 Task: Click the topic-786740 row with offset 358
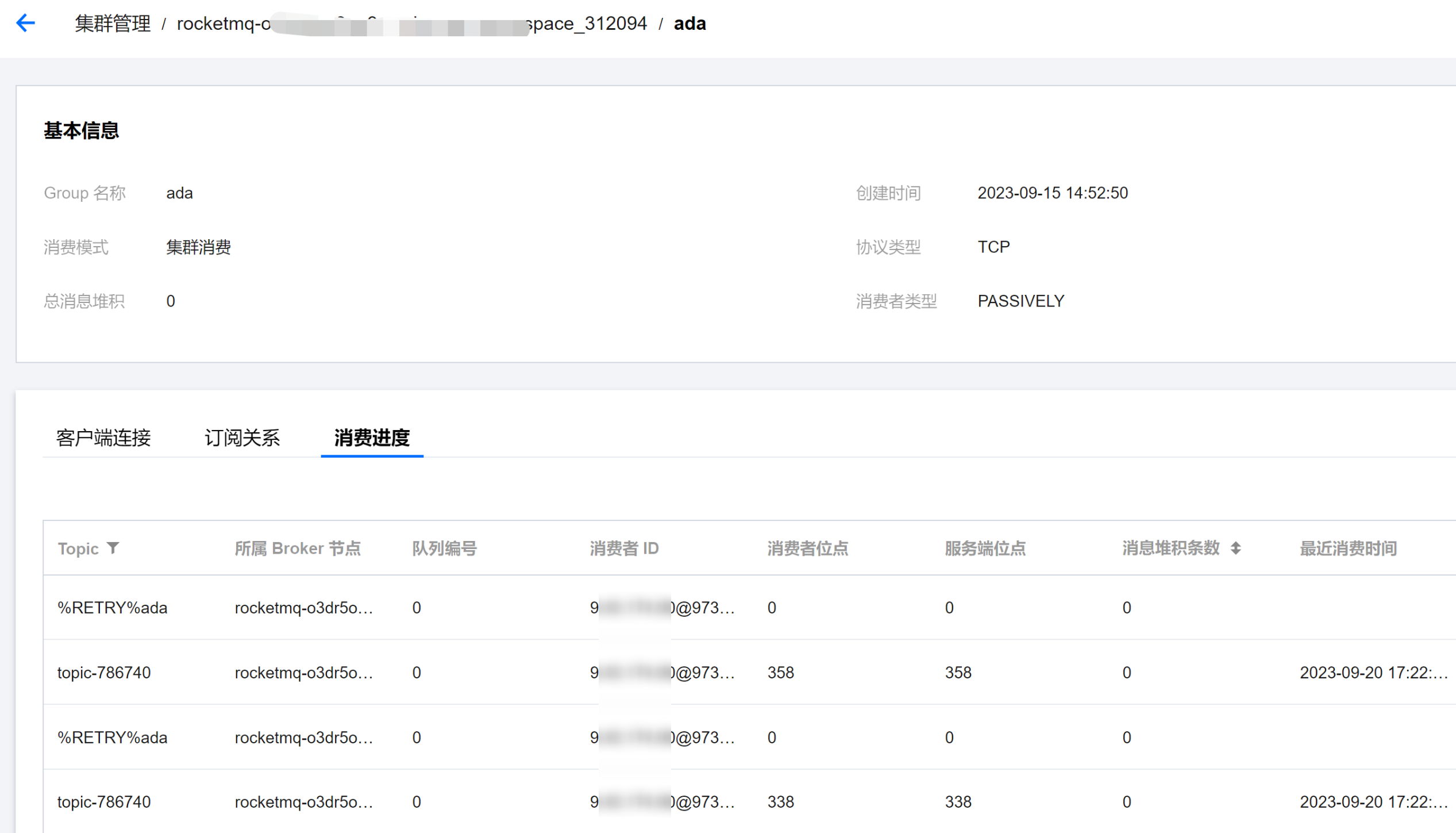(x=104, y=673)
